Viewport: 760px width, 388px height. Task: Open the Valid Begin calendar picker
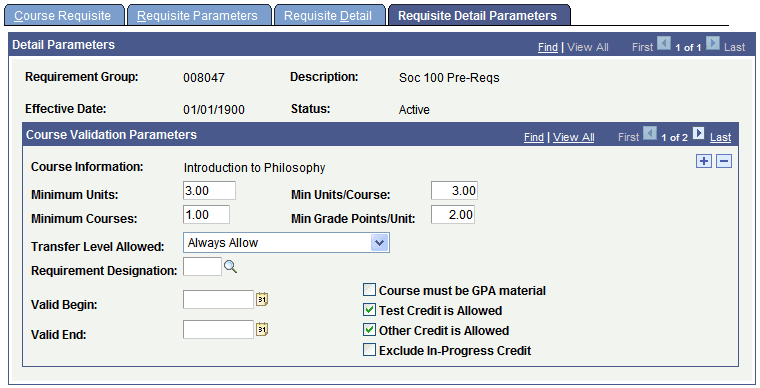(262, 299)
